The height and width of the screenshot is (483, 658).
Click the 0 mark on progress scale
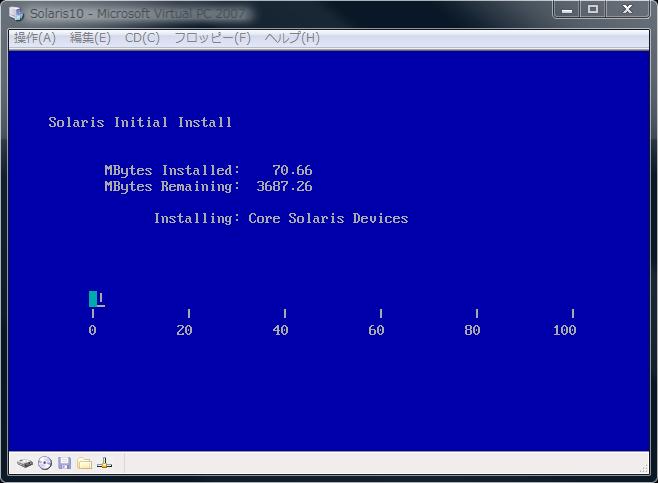tap(92, 330)
